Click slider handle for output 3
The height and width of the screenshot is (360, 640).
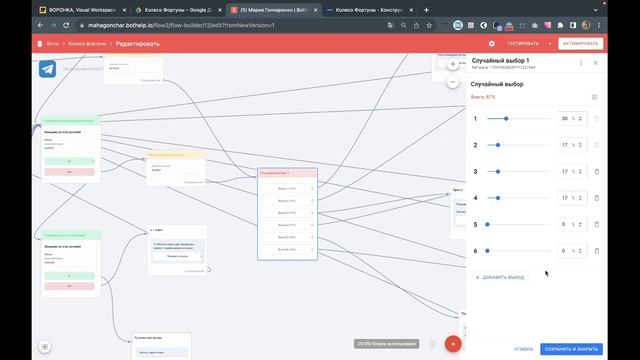click(498, 171)
